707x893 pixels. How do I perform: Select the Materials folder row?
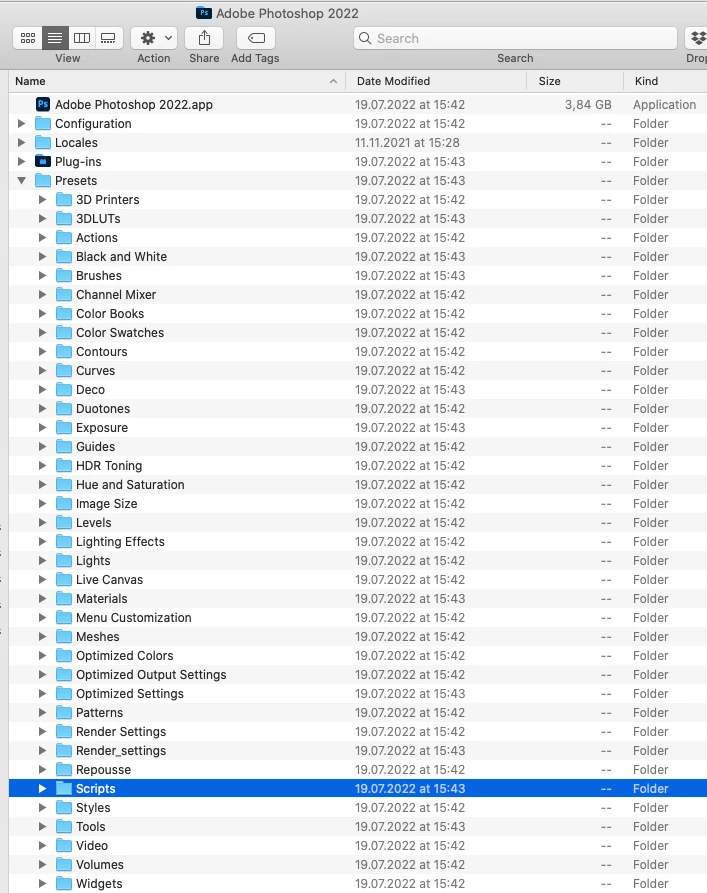tap(358, 599)
